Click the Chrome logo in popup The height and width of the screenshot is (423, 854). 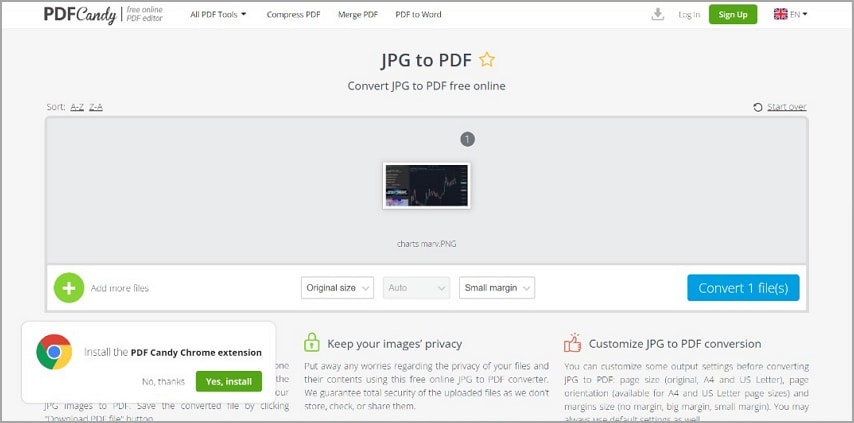(54, 352)
